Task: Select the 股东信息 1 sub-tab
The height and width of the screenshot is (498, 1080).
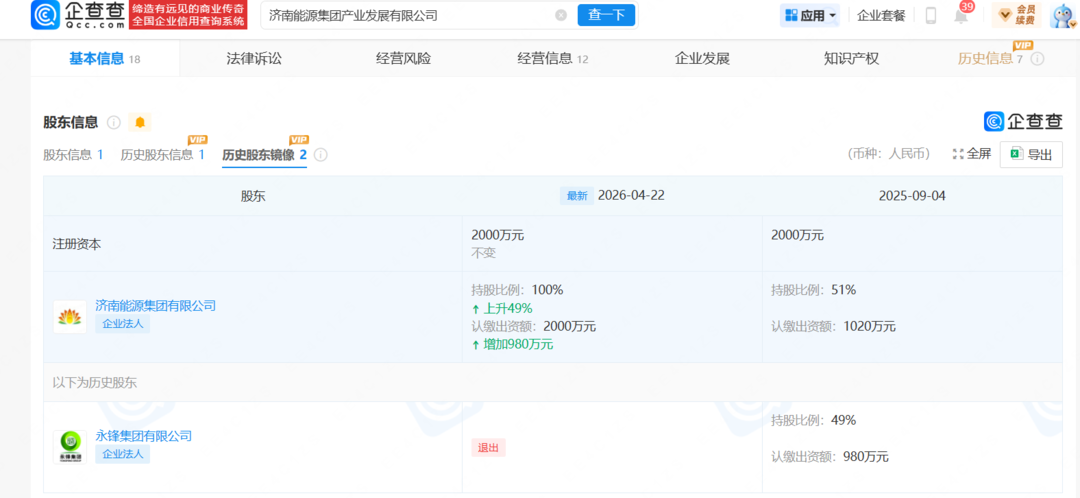Action: (73, 154)
